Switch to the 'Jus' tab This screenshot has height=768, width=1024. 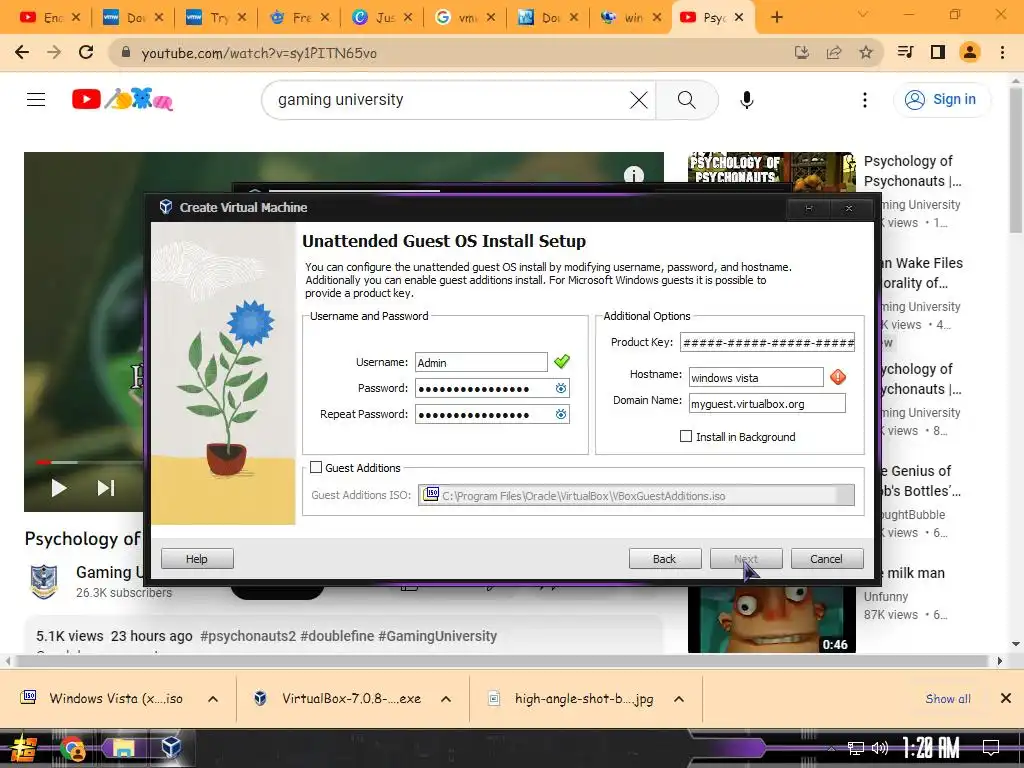click(381, 18)
